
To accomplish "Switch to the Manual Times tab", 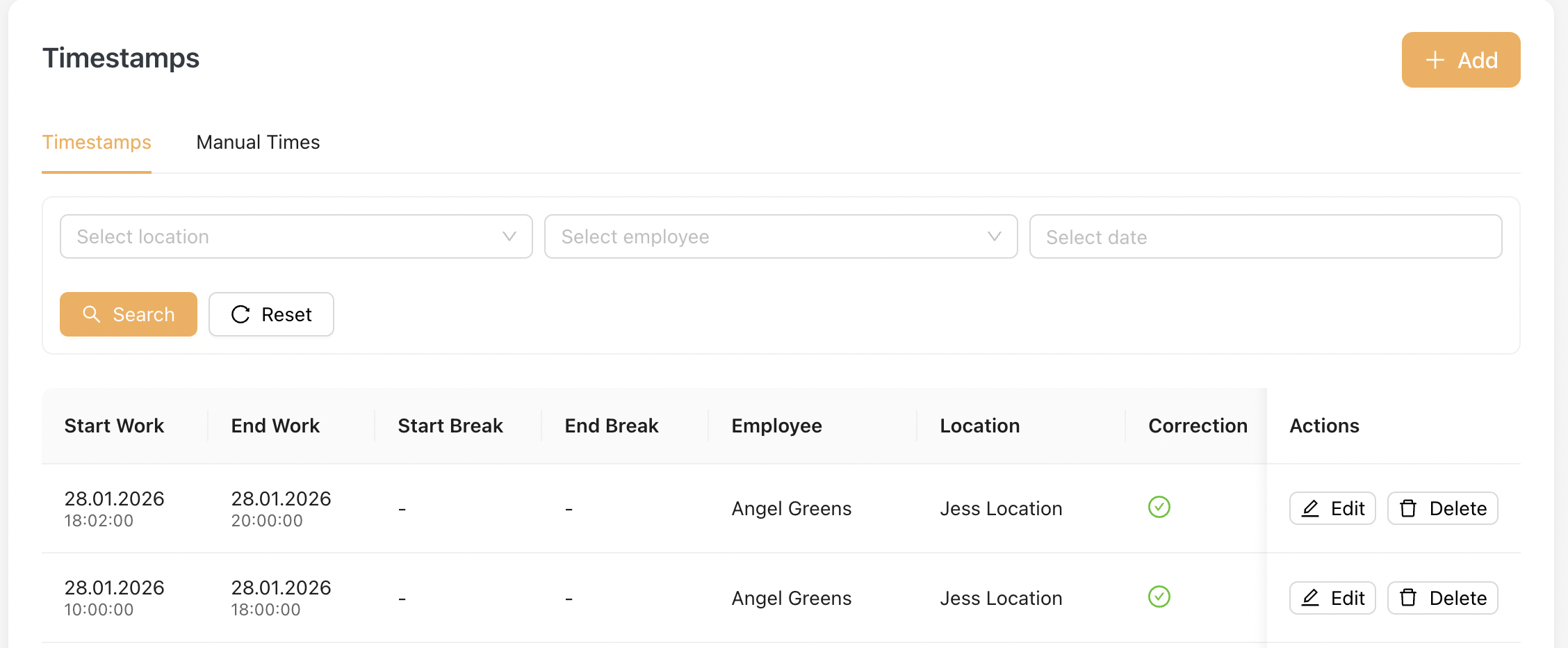I will tap(258, 143).
